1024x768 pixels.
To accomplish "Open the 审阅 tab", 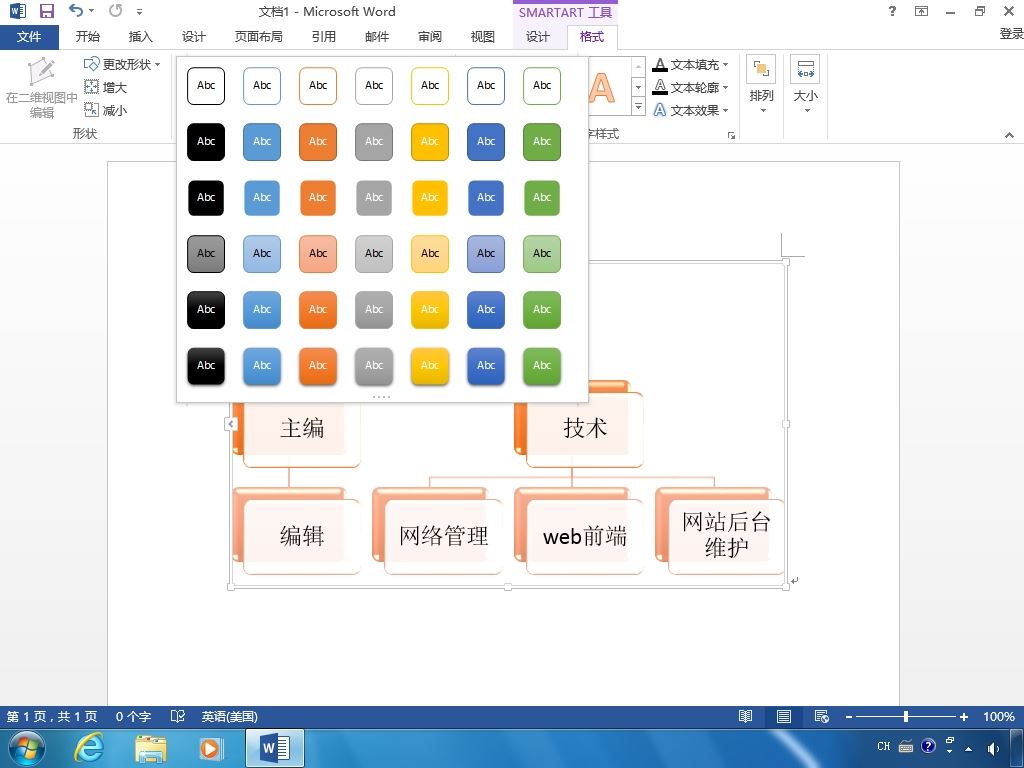I will pos(430,37).
